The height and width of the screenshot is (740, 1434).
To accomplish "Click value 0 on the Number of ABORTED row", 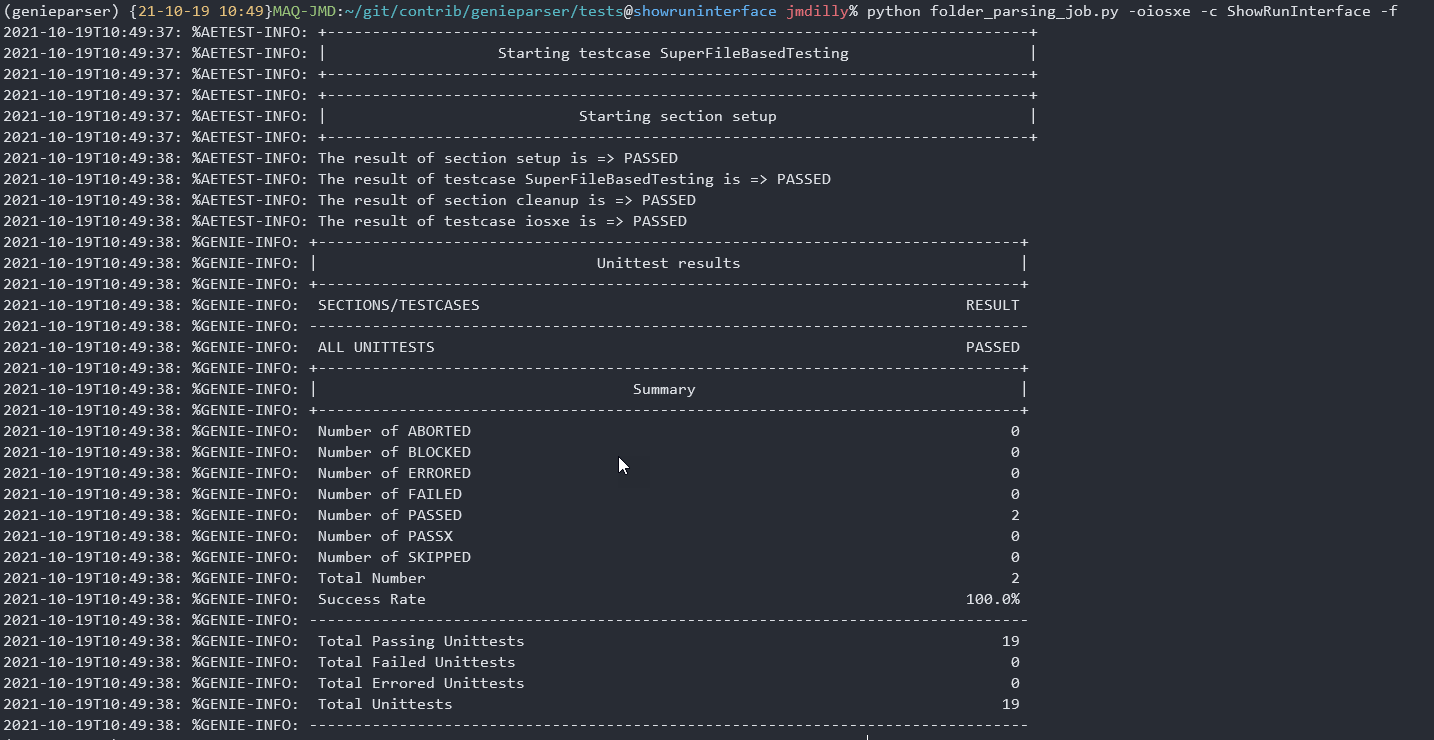I will (x=1015, y=431).
